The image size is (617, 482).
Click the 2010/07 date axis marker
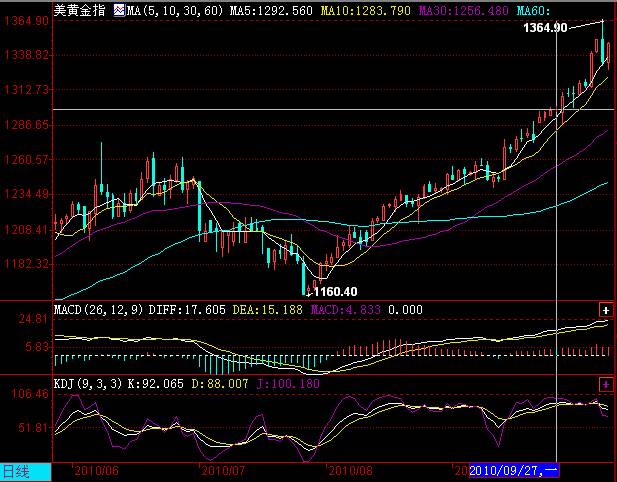pyautogui.click(x=223, y=471)
